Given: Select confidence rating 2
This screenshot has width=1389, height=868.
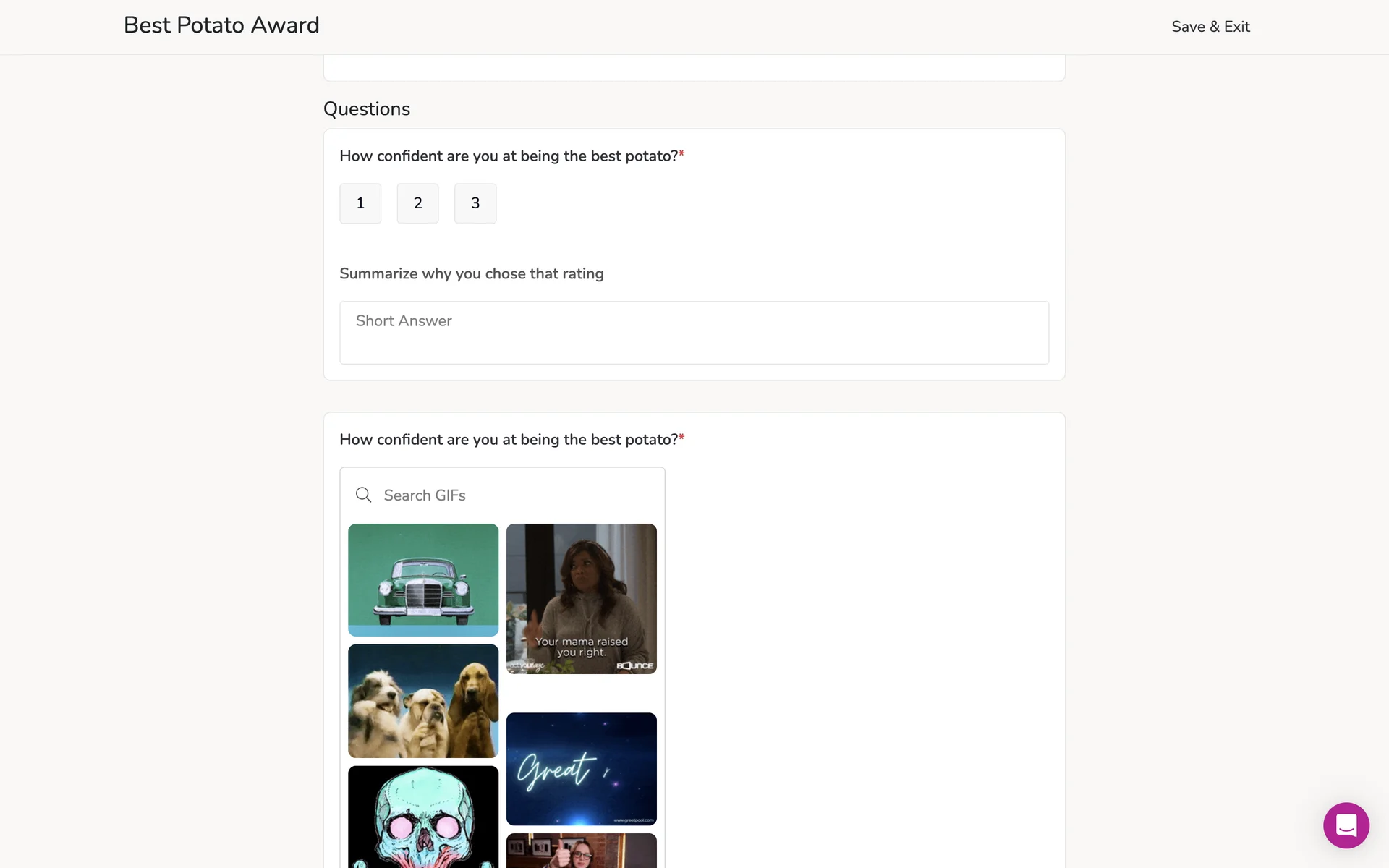Looking at the screenshot, I should point(417,203).
